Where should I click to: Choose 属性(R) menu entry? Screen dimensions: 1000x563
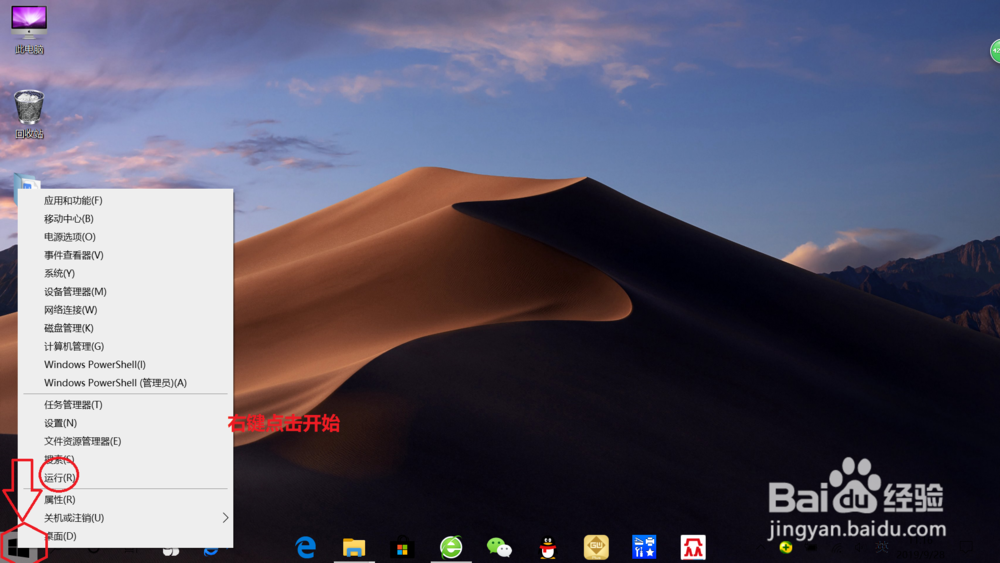click(126, 499)
